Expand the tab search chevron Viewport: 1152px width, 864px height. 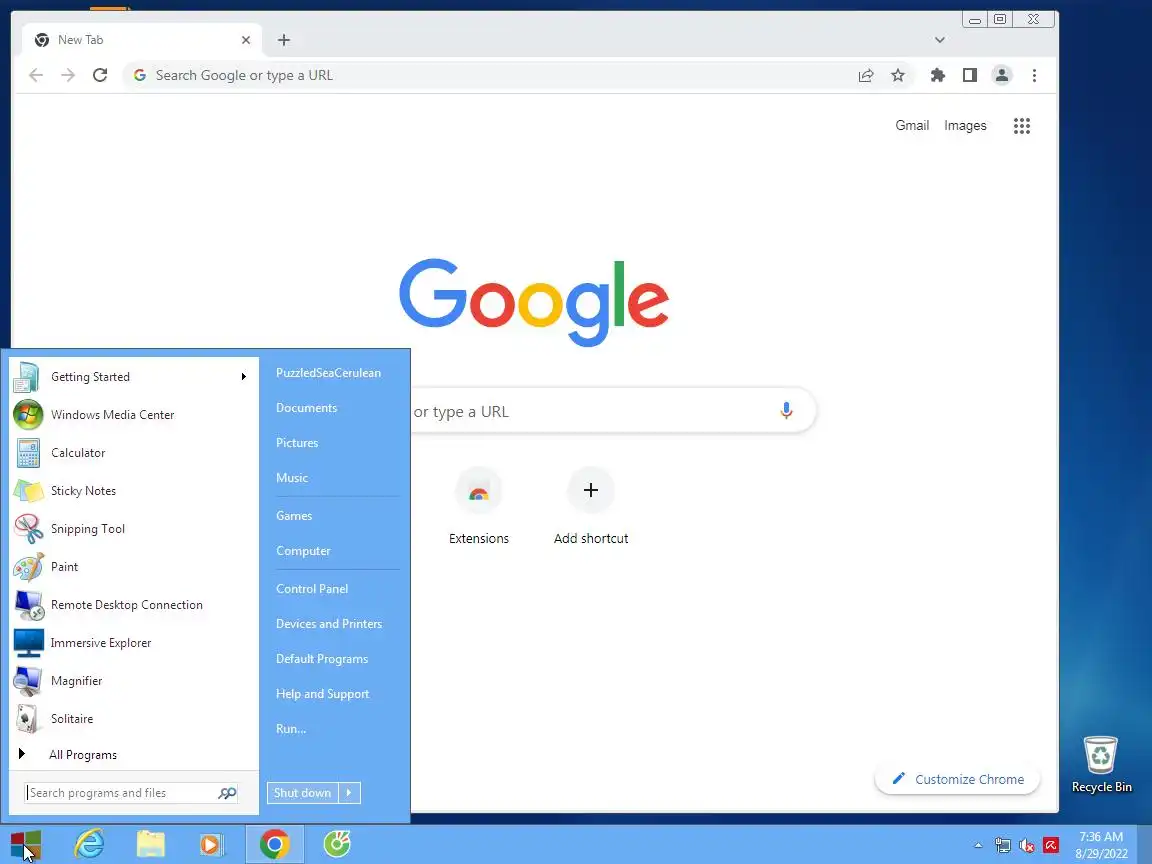tap(940, 40)
